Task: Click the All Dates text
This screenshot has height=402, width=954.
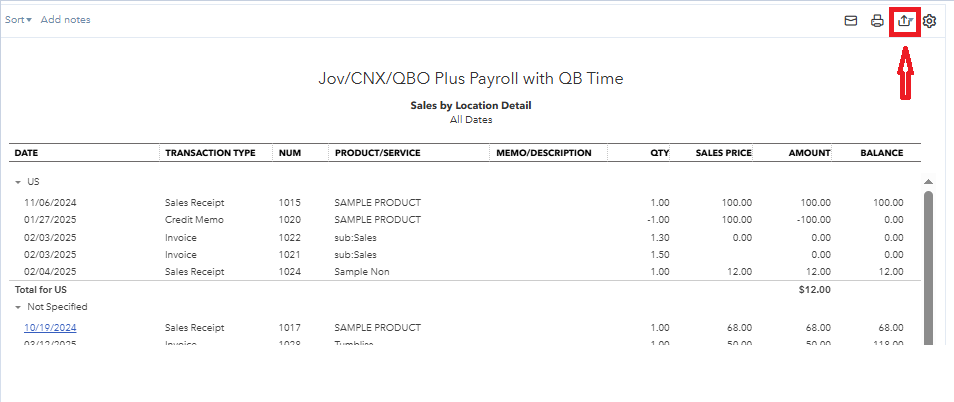Action: (471, 120)
